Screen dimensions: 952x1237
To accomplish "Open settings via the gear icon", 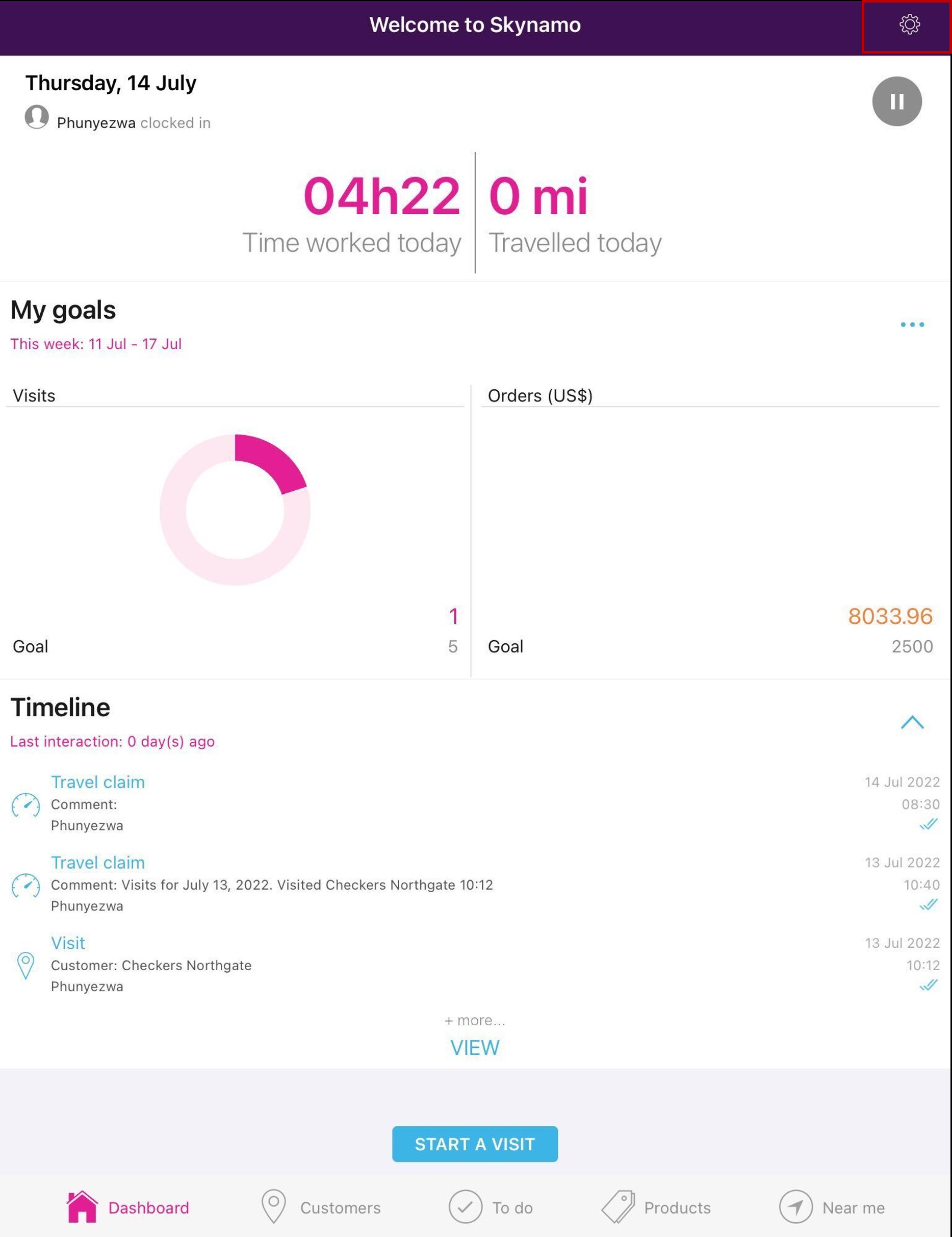I will pyautogui.click(x=909, y=25).
